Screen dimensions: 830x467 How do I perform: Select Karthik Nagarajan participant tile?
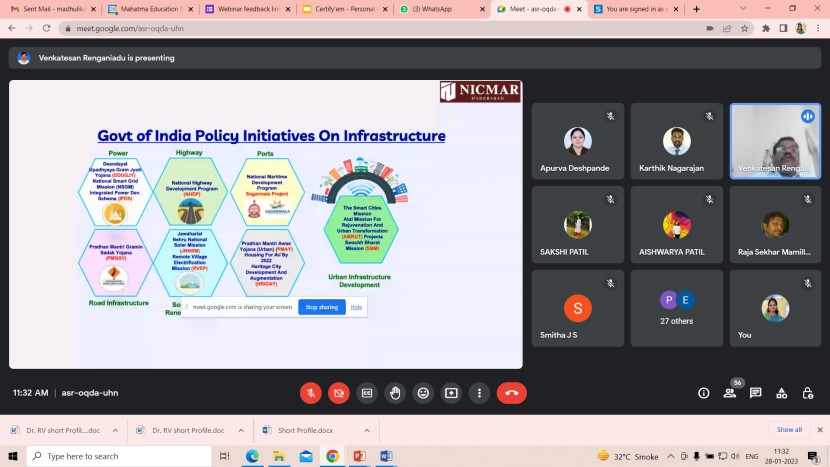coord(676,141)
